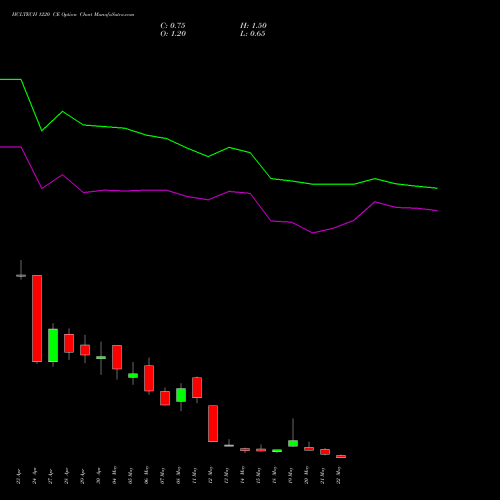This screenshot has width=500, height=500.
Task: Click the 04 May date label
Action: pyautogui.click(x=115, y=476)
